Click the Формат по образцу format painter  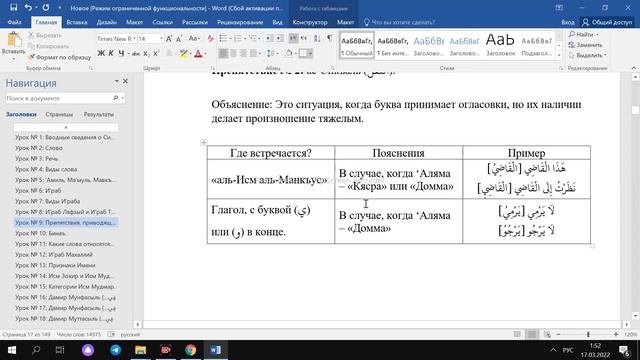pyautogui.click(x=60, y=58)
